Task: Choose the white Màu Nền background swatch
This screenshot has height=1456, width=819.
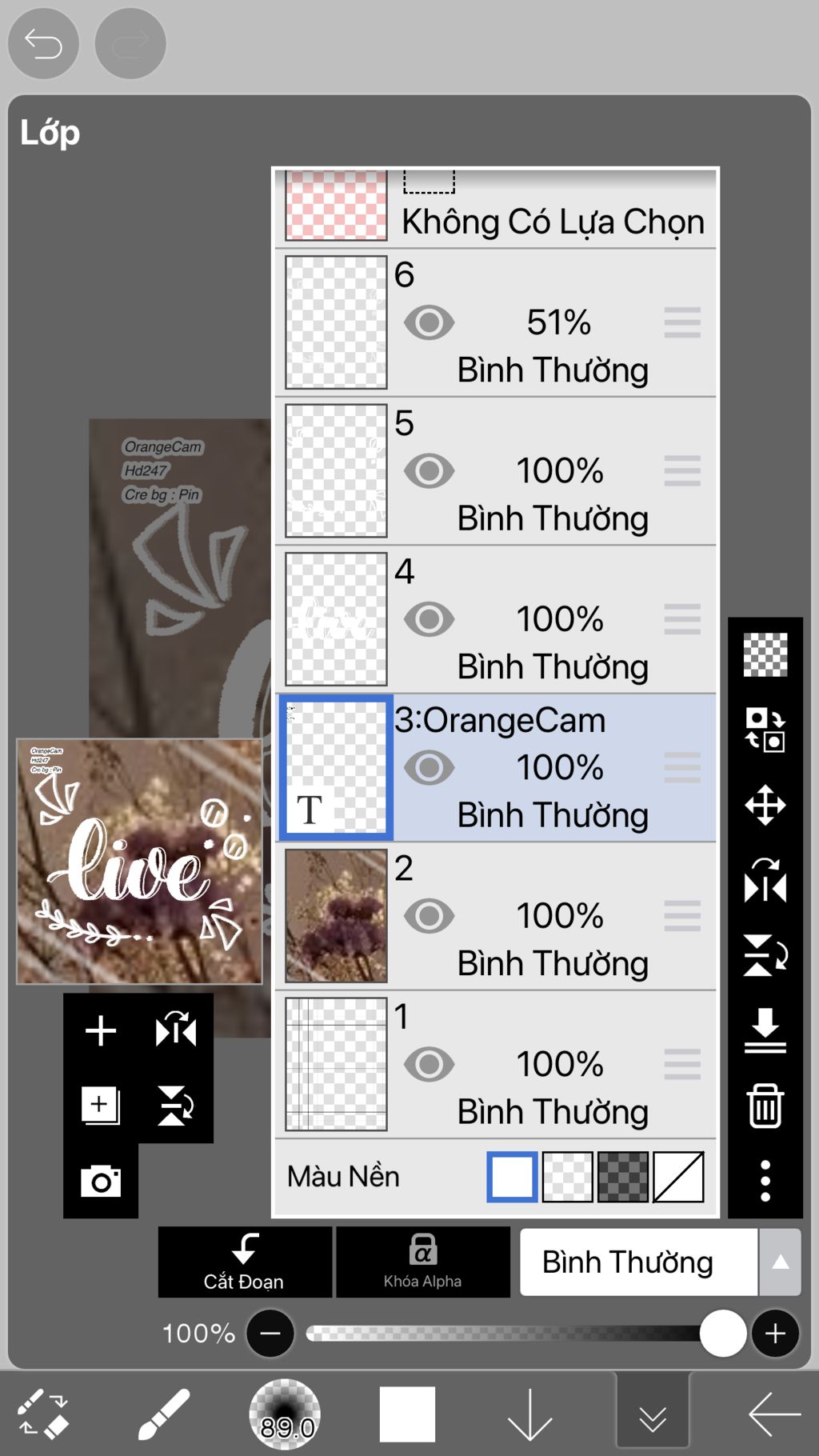Action: click(512, 1177)
